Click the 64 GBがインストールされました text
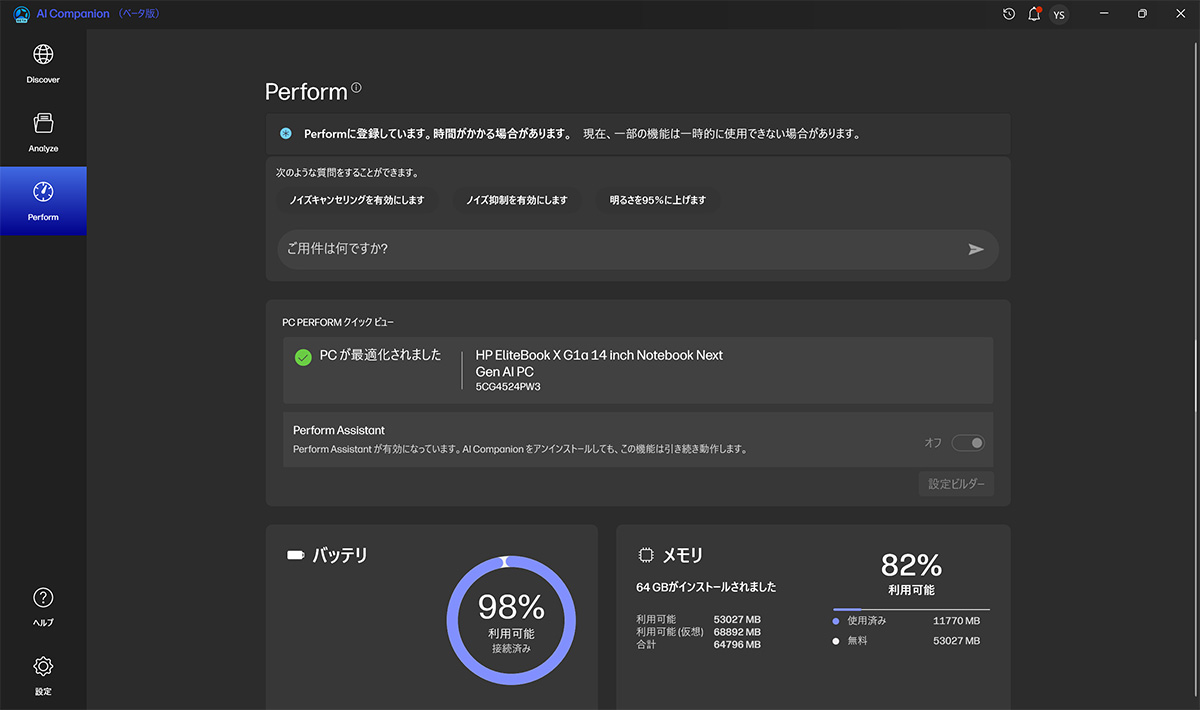The image size is (1200, 710). [x=706, y=587]
